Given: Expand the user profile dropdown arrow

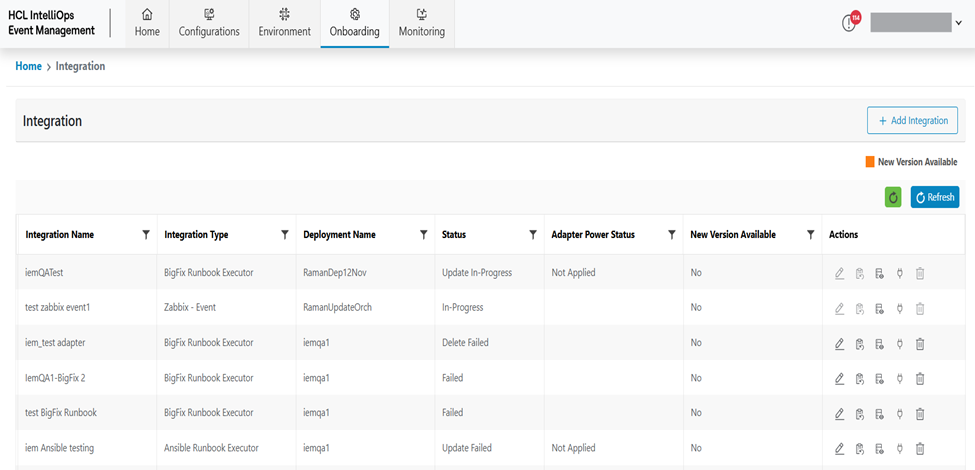Looking at the screenshot, I should (x=959, y=23).
